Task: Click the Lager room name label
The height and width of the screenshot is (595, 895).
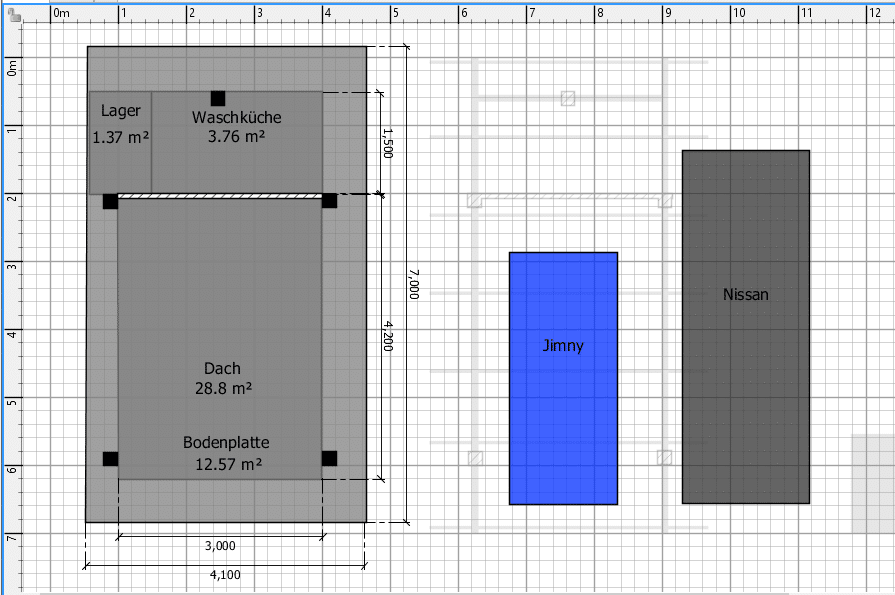Action: pos(120,111)
